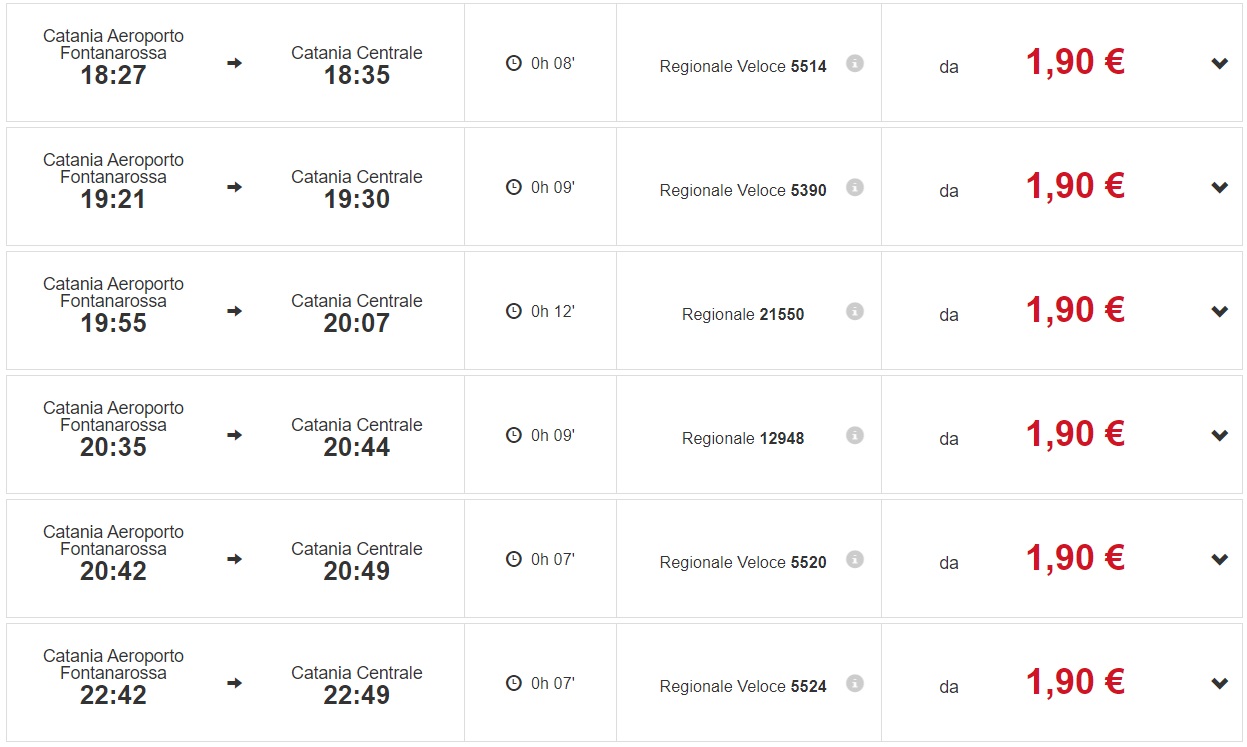Show details for the 20:42 departure chevron
Screen dimensions: 1247x747
1219,560
